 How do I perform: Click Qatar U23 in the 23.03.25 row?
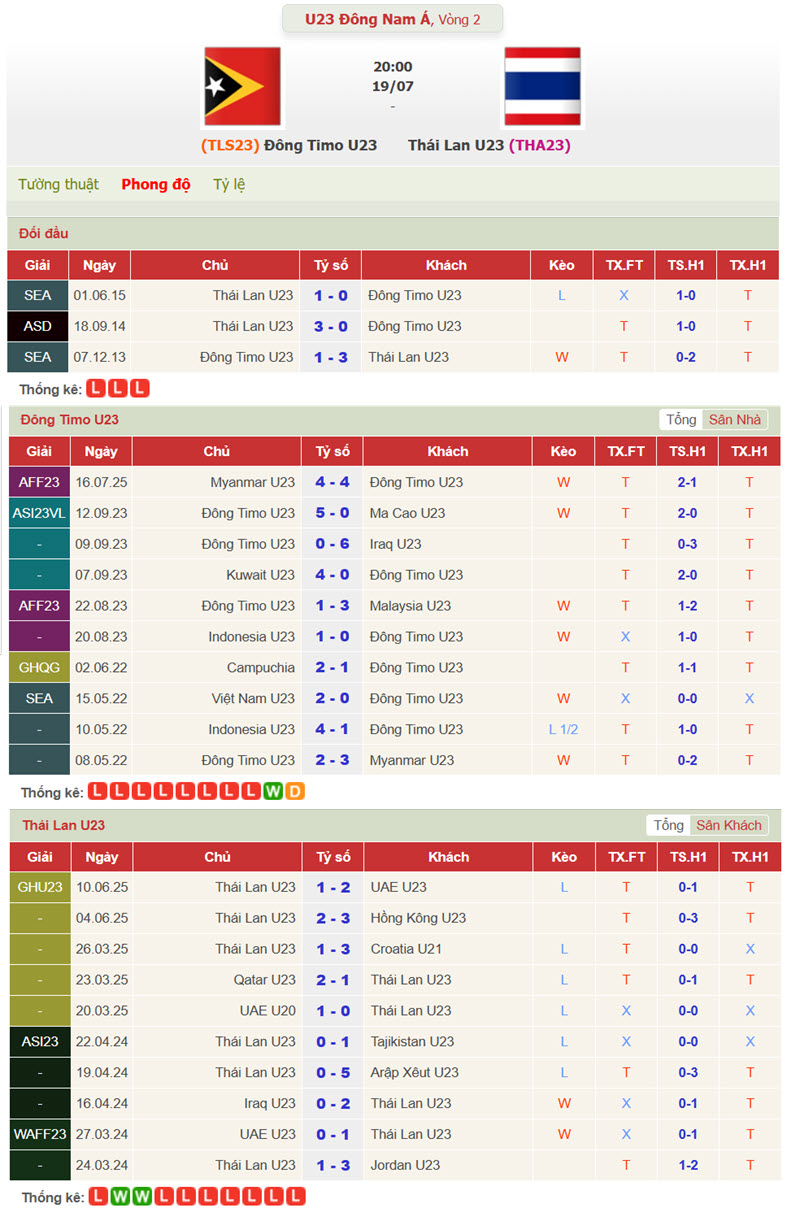click(x=265, y=980)
